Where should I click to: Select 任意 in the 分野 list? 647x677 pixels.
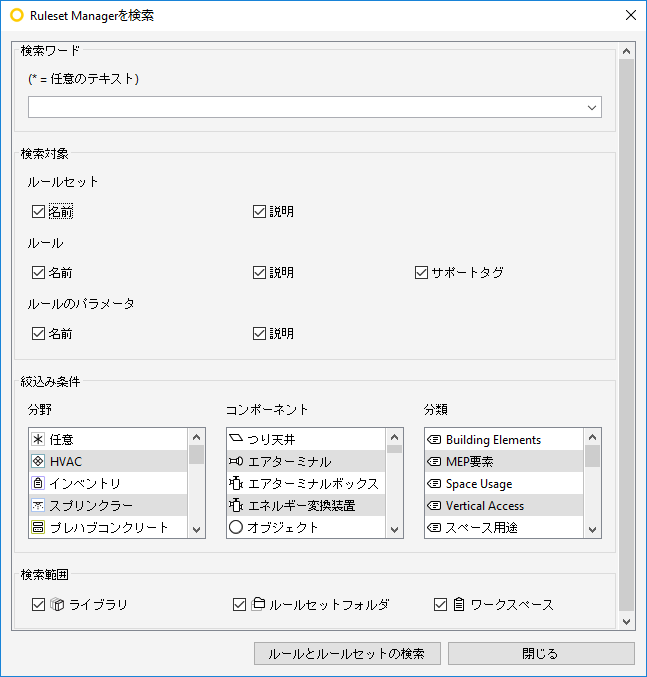[x=108, y=440]
